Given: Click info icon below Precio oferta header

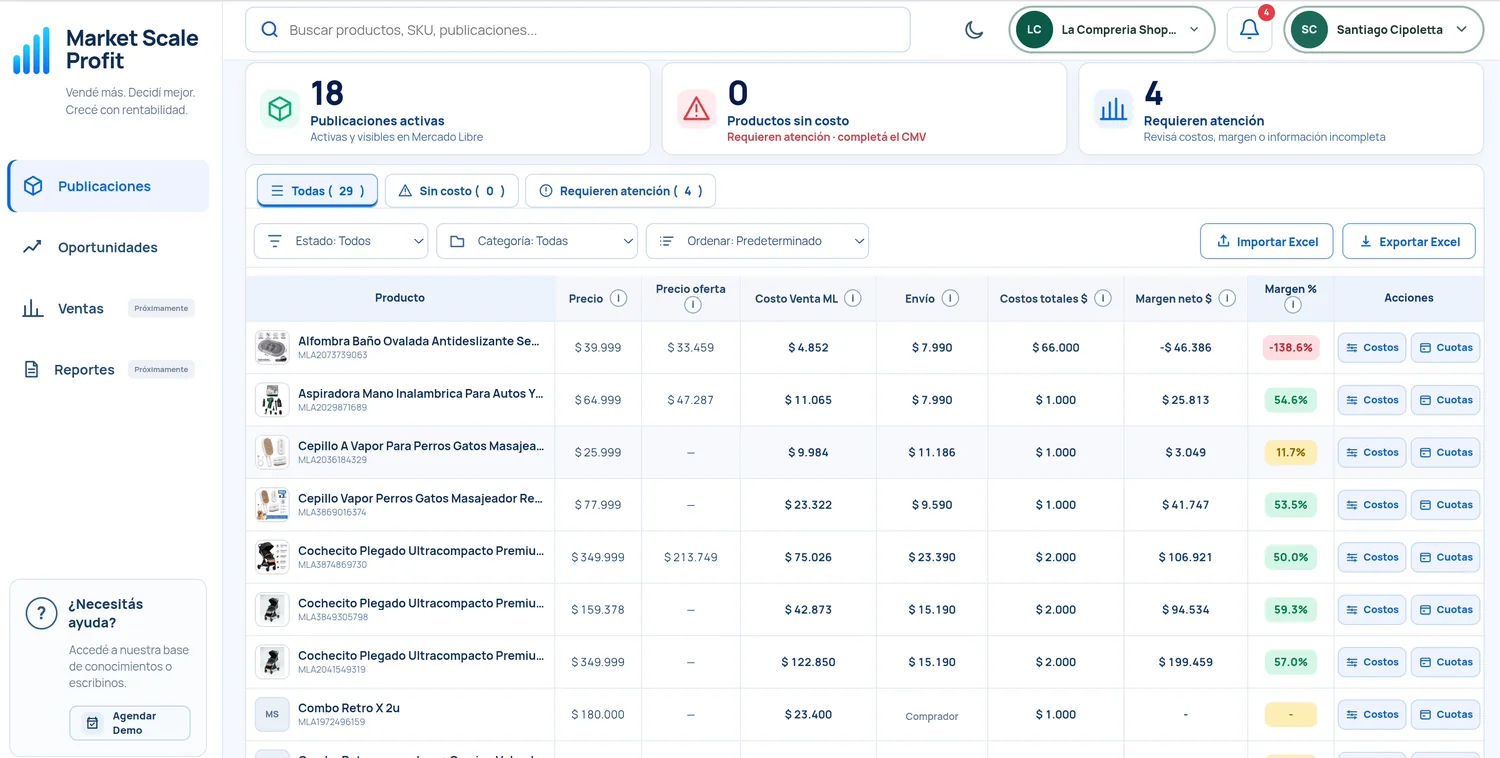Looking at the screenshot, I should click(x=692, y=305).
